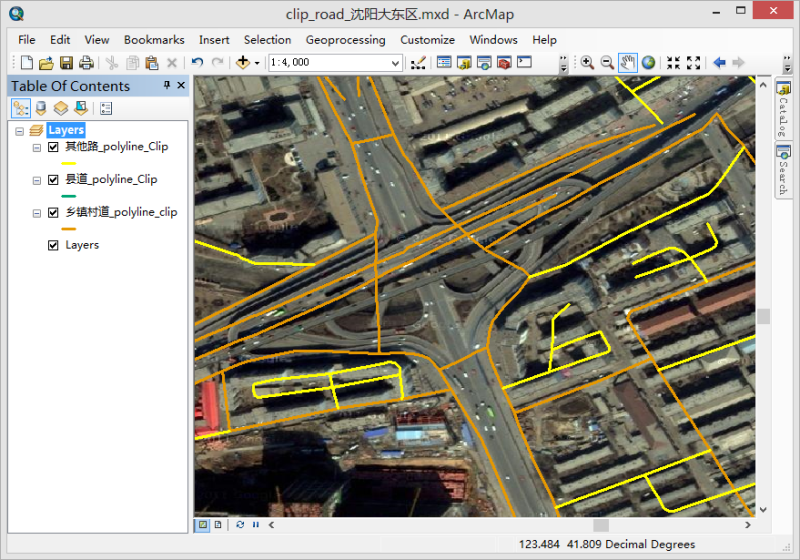Image resolution: width=800 pixels, height=560 pixels.
Task: Click Fixed Zoom In icon
Action: pyautogui.click(x=673, y=62)
